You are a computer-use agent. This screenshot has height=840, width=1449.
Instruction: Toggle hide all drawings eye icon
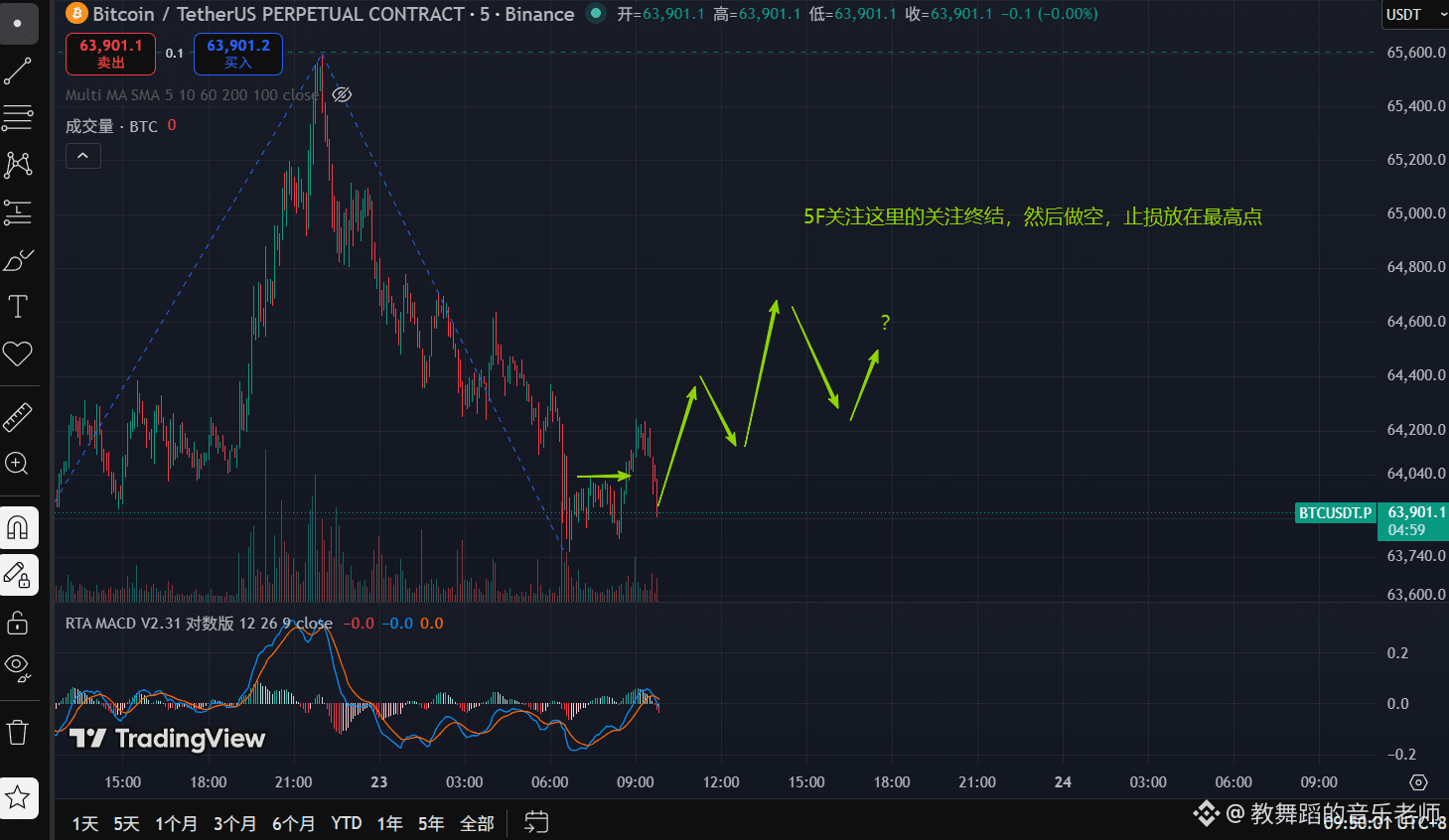tap(18, 667)
